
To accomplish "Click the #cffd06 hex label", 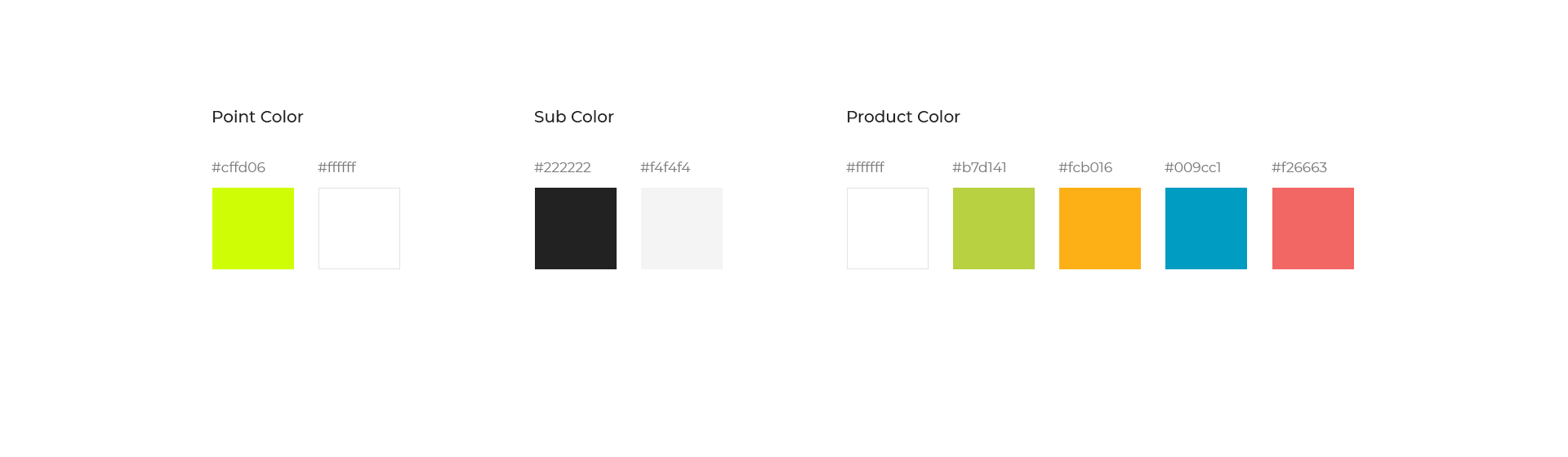I will (238, 167).
